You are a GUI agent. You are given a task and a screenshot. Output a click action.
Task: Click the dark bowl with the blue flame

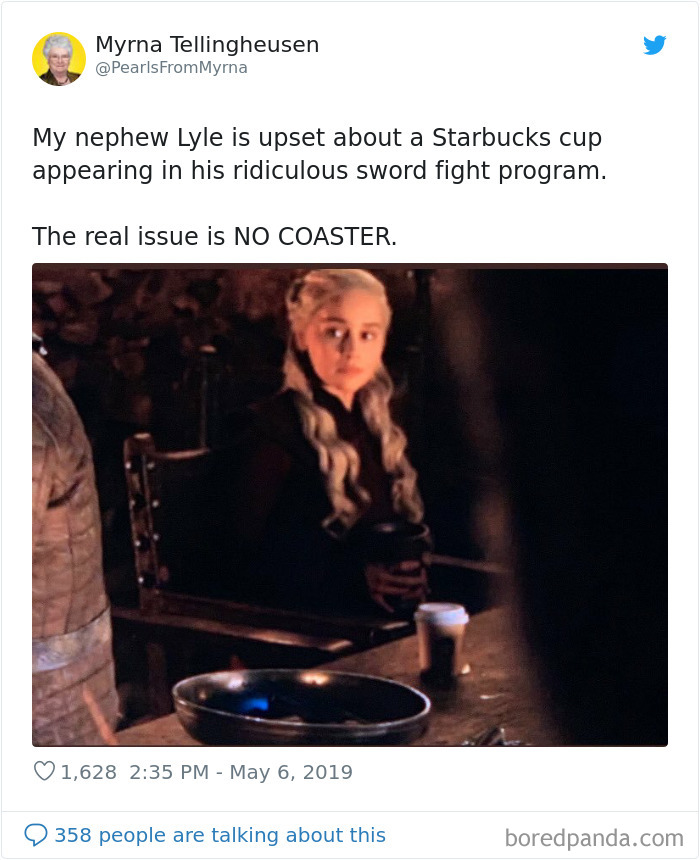[x=301, y=706]
